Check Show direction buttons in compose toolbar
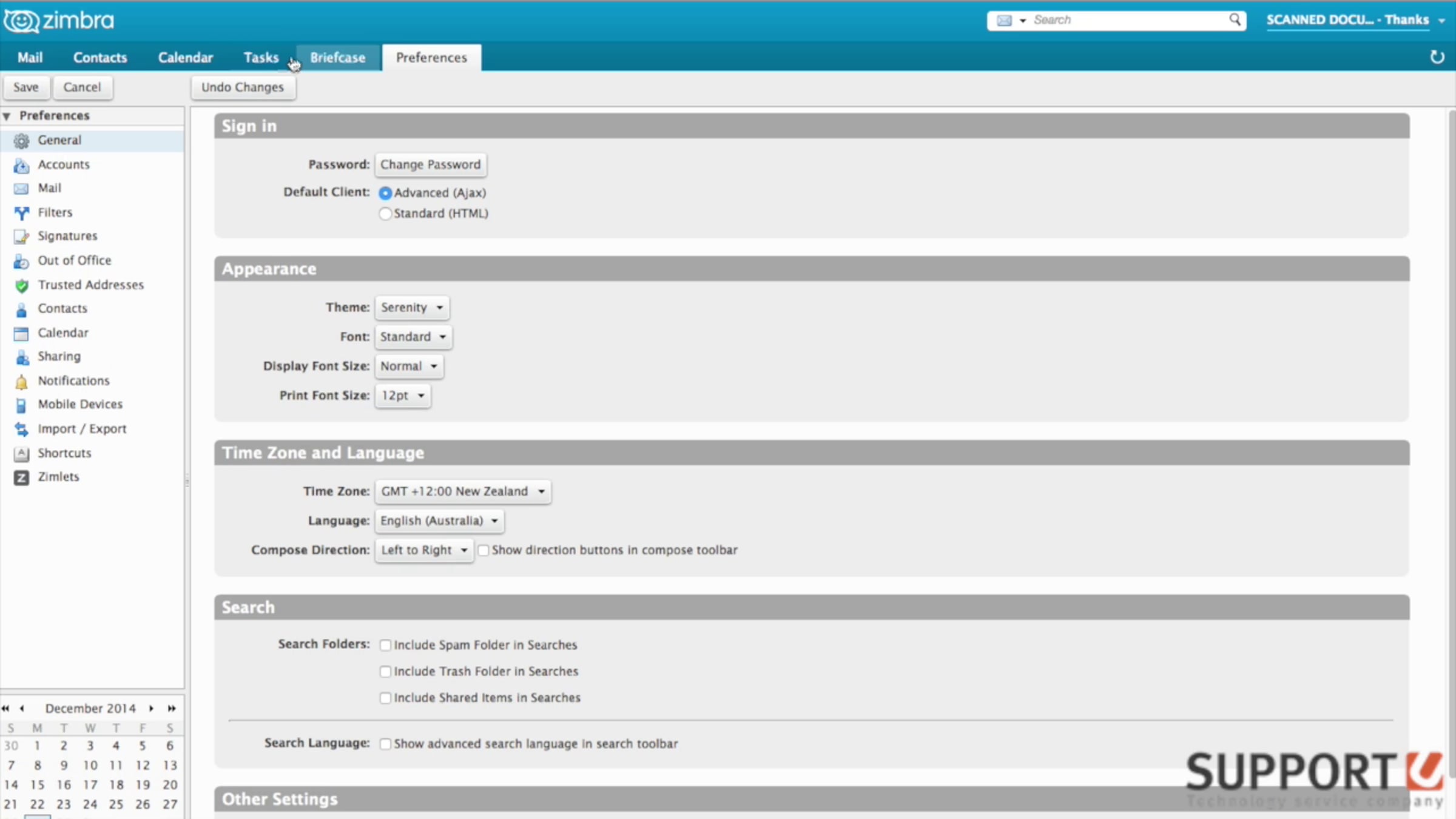This screenshot has width=1456, height=819. pyautogui.click(x=484, y=550)
